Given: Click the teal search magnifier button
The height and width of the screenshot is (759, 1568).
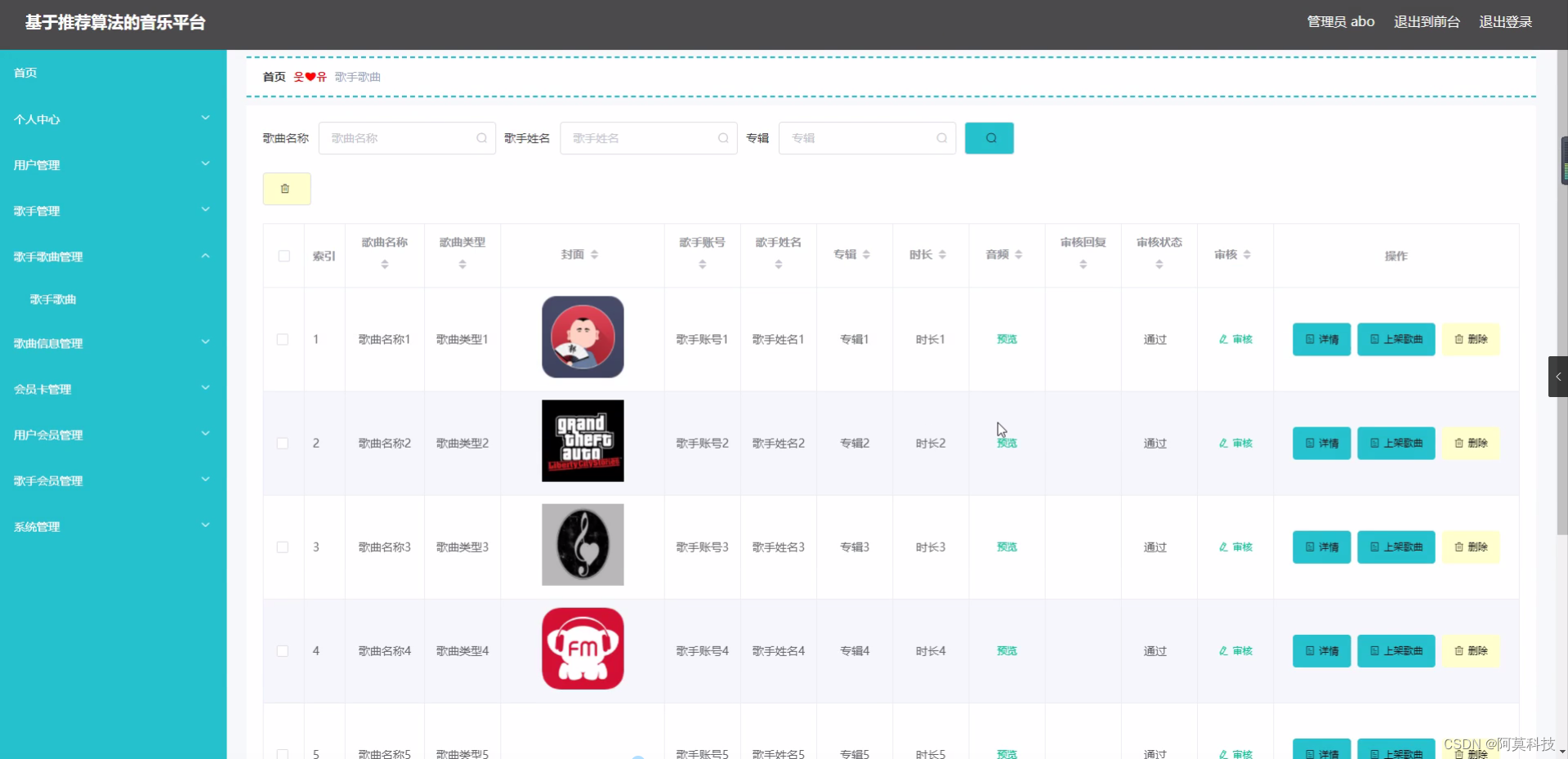Looking at the screenshot, I should 989,137.
